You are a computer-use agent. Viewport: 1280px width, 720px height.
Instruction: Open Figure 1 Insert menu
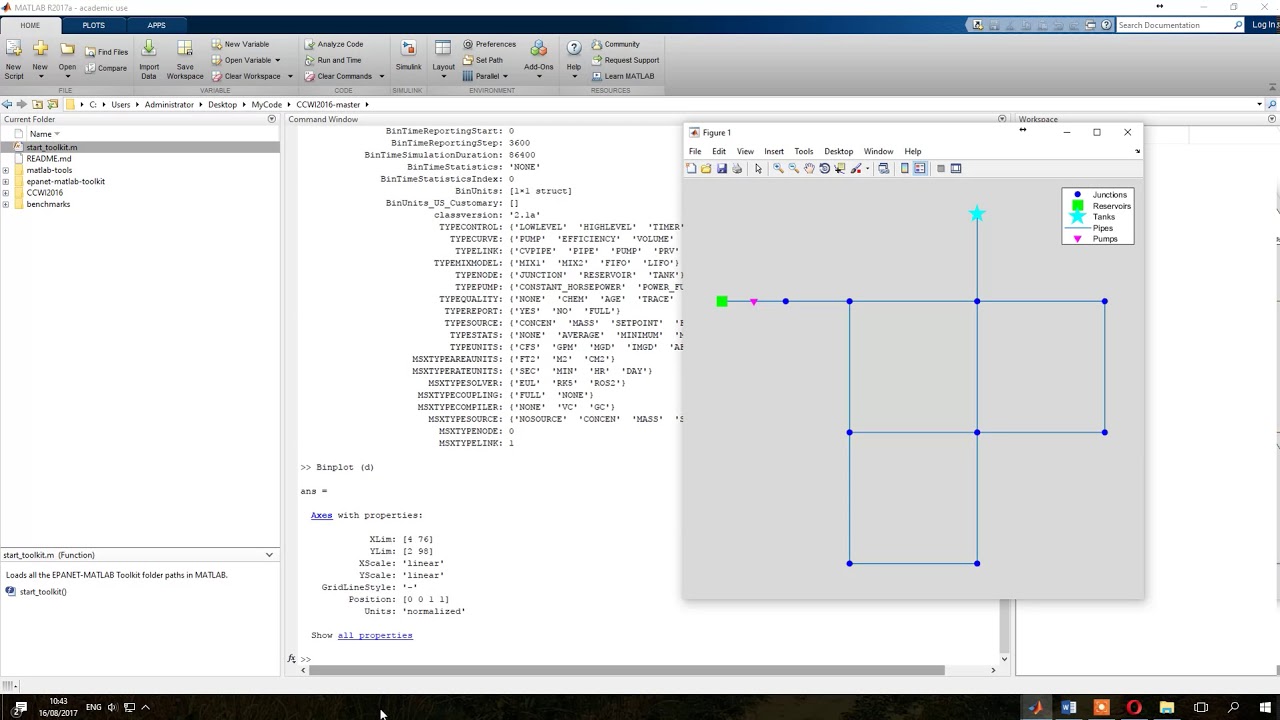click(x=774, y=151)
